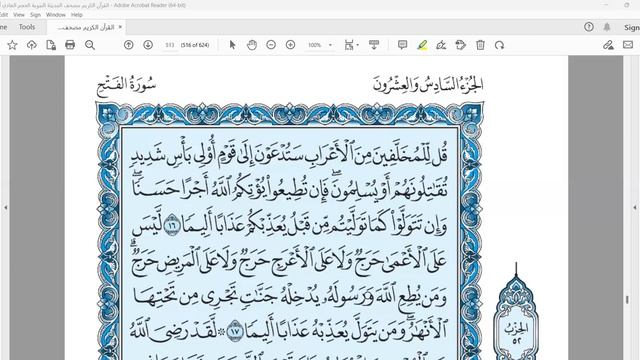Send file by email envelope icon
640x360 pixels.
click(628, 45)
